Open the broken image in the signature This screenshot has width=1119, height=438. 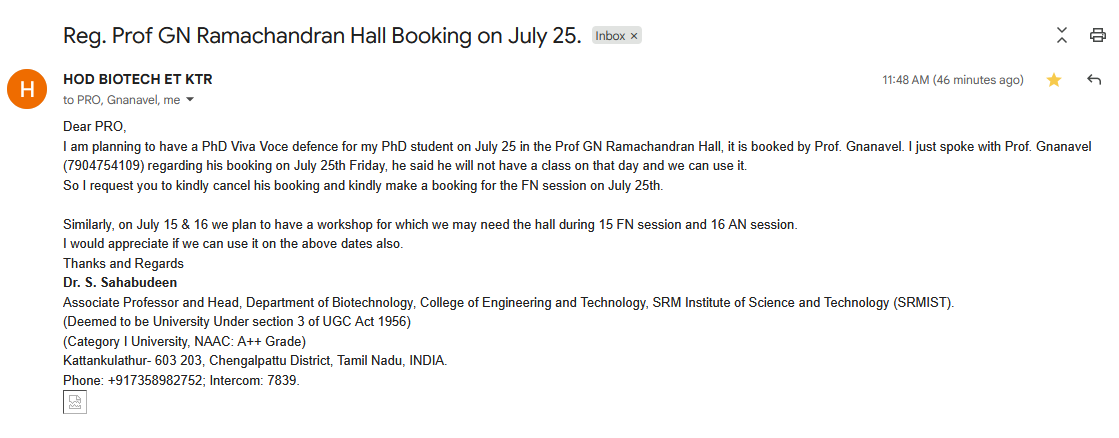tap(75, 402)
